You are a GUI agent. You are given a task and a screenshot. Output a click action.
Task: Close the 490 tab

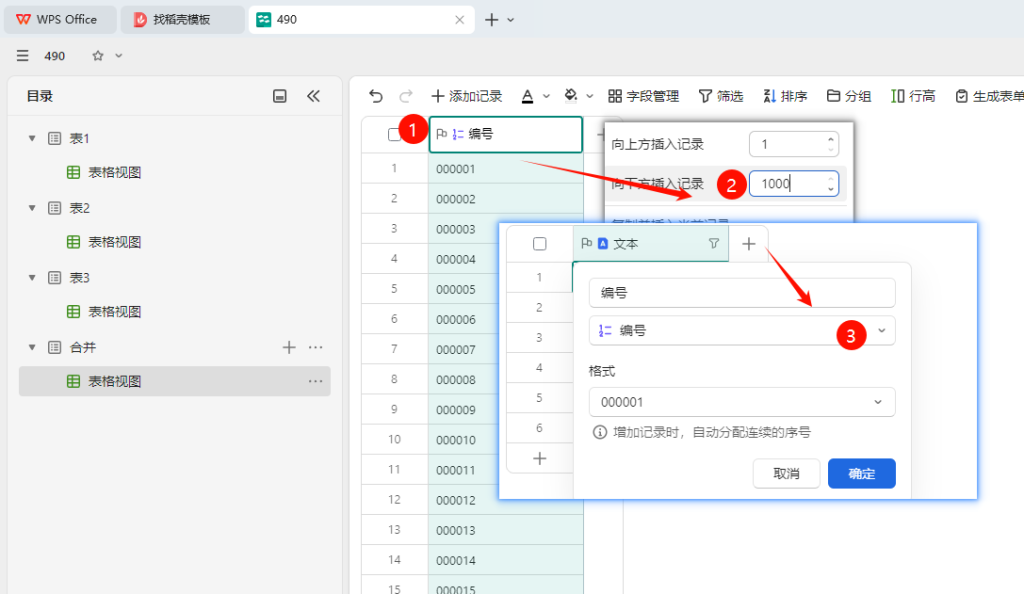[x=460, y=20]
